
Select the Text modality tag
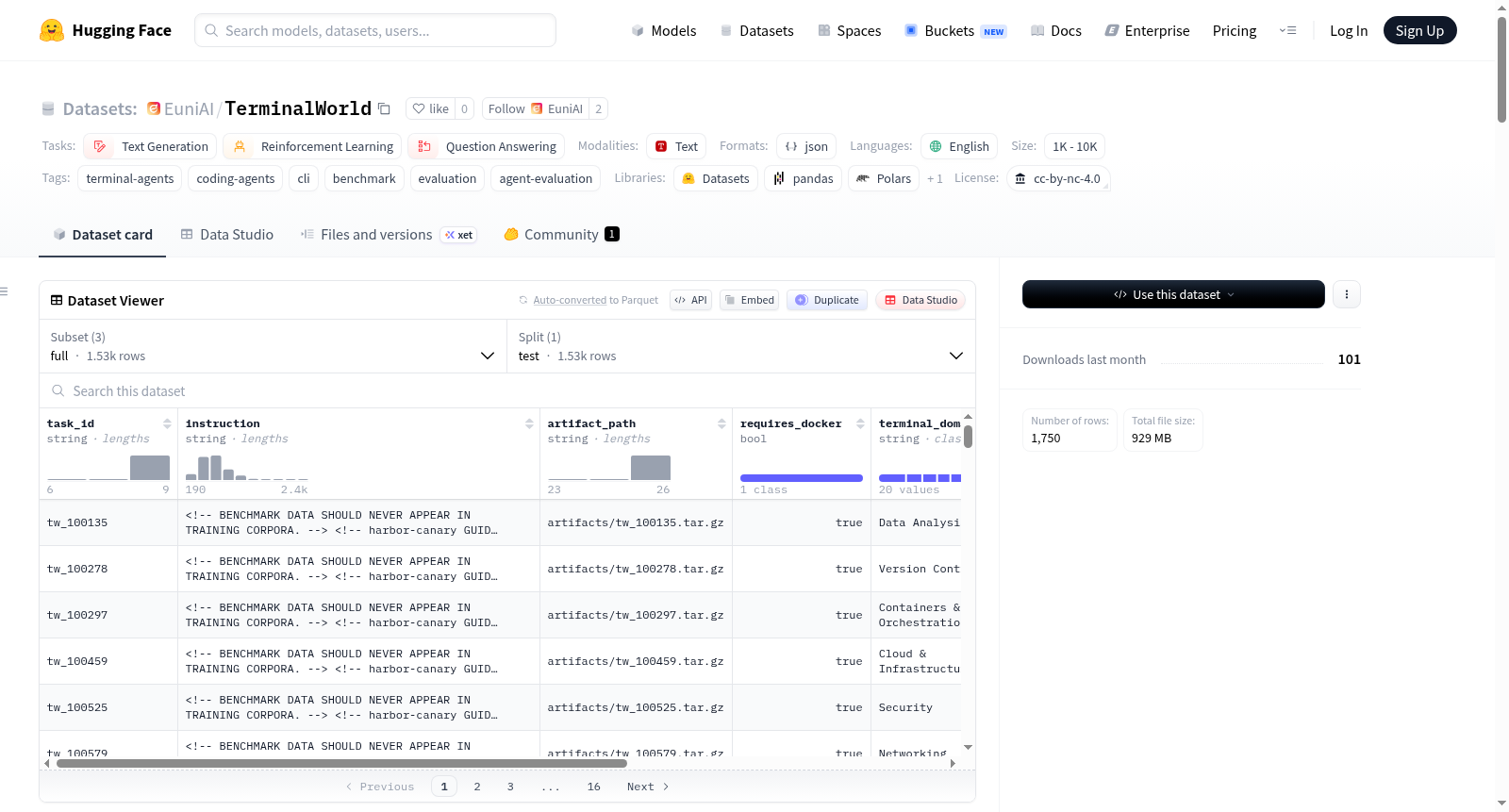[676, 146]
